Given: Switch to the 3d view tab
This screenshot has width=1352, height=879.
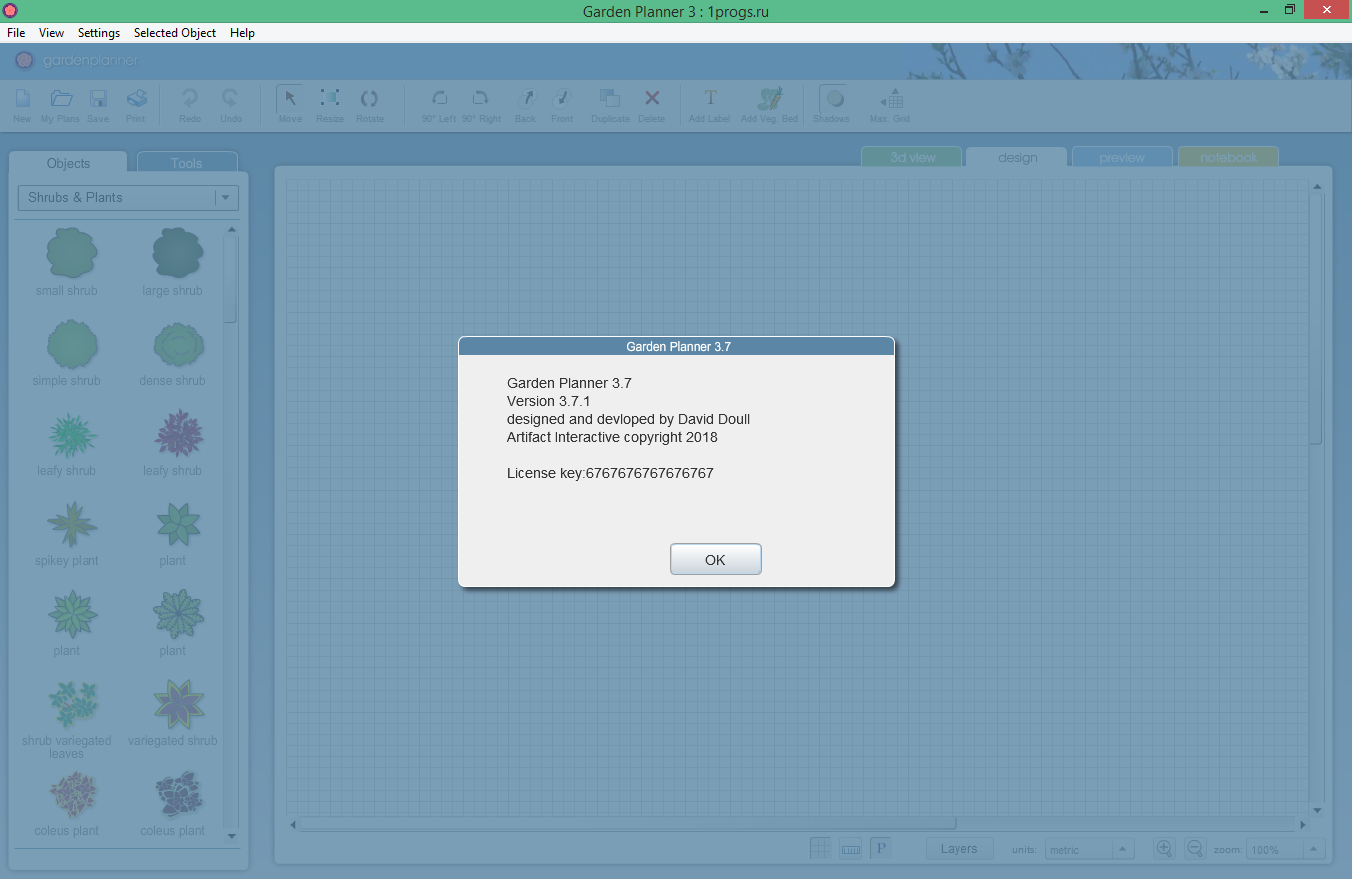Looking at the screenshot, I should point(912,158).
